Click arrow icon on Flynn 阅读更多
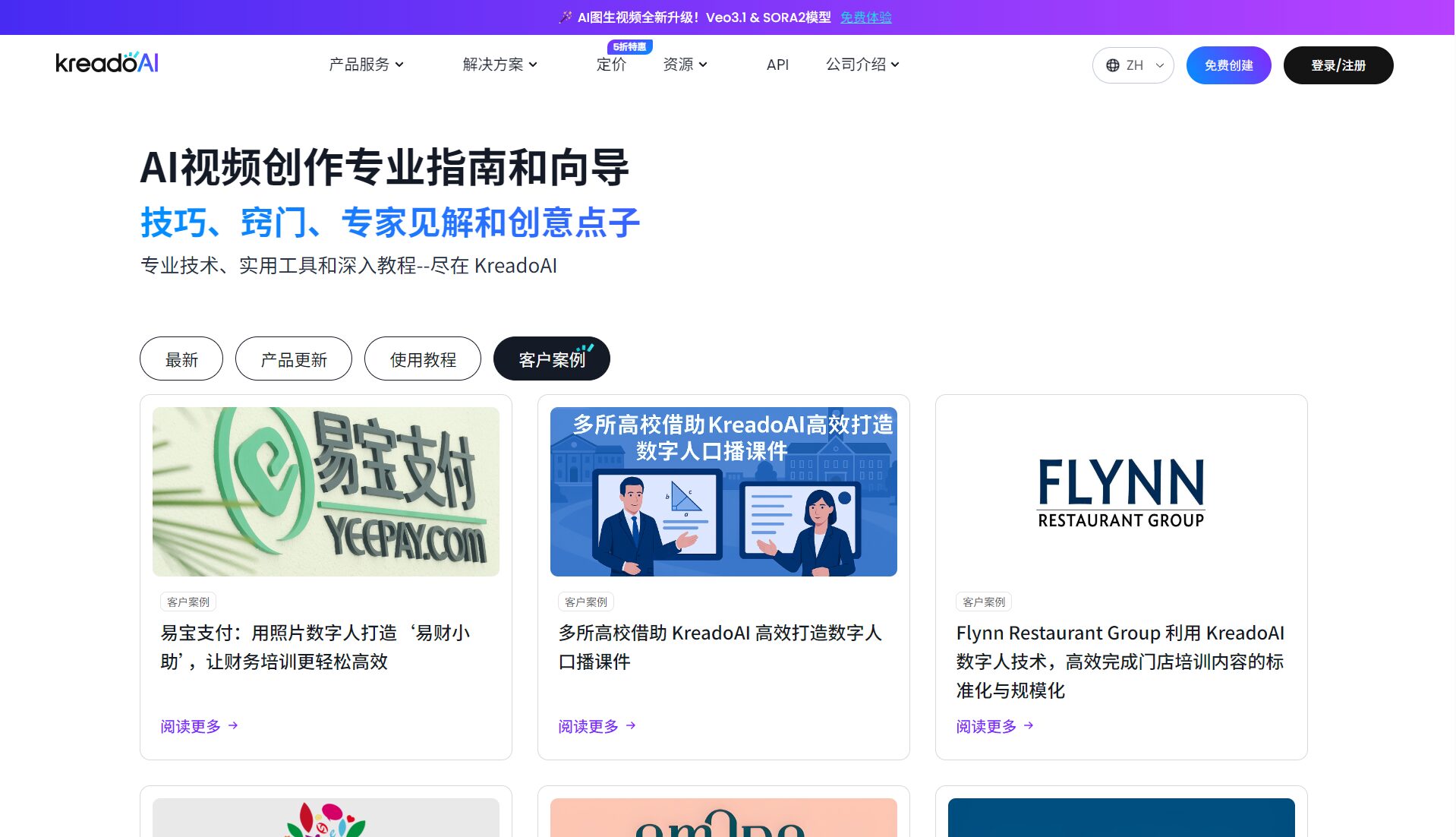This screenshot has height=837, width=1456. (1029, 726)
